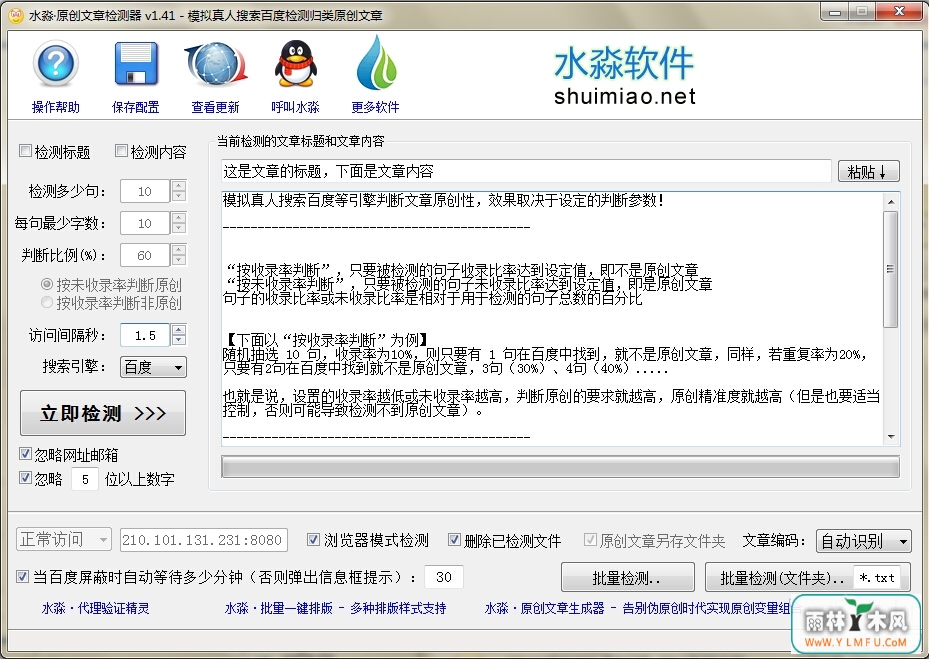
Task: Open the 正常访问 dropdown
Action: [63, 539]
